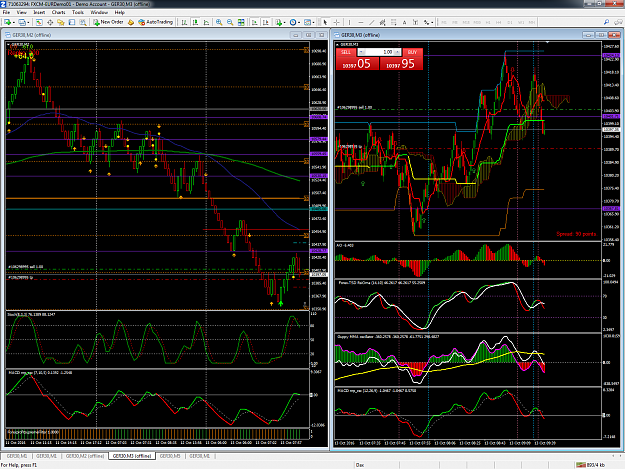The image size is (625, 469).
Task: Toggle the Terminal panel icon
Action: coord(72,22)
